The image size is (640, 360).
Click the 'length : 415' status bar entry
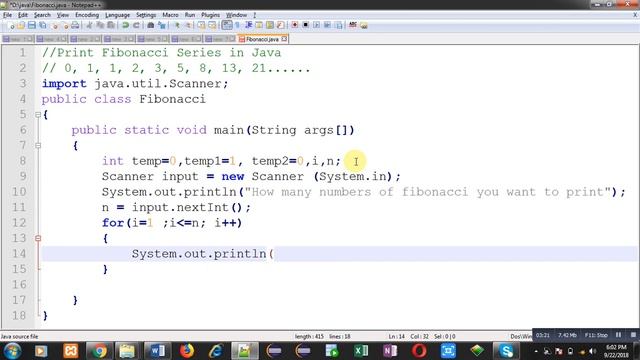pyautogui.click(x=309, y=337)
